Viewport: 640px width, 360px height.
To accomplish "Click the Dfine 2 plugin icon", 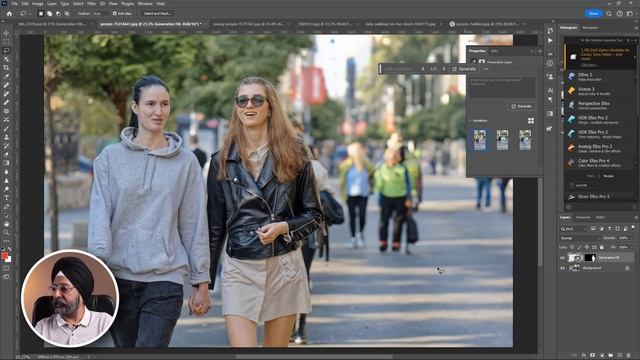I will coord(571,76).
